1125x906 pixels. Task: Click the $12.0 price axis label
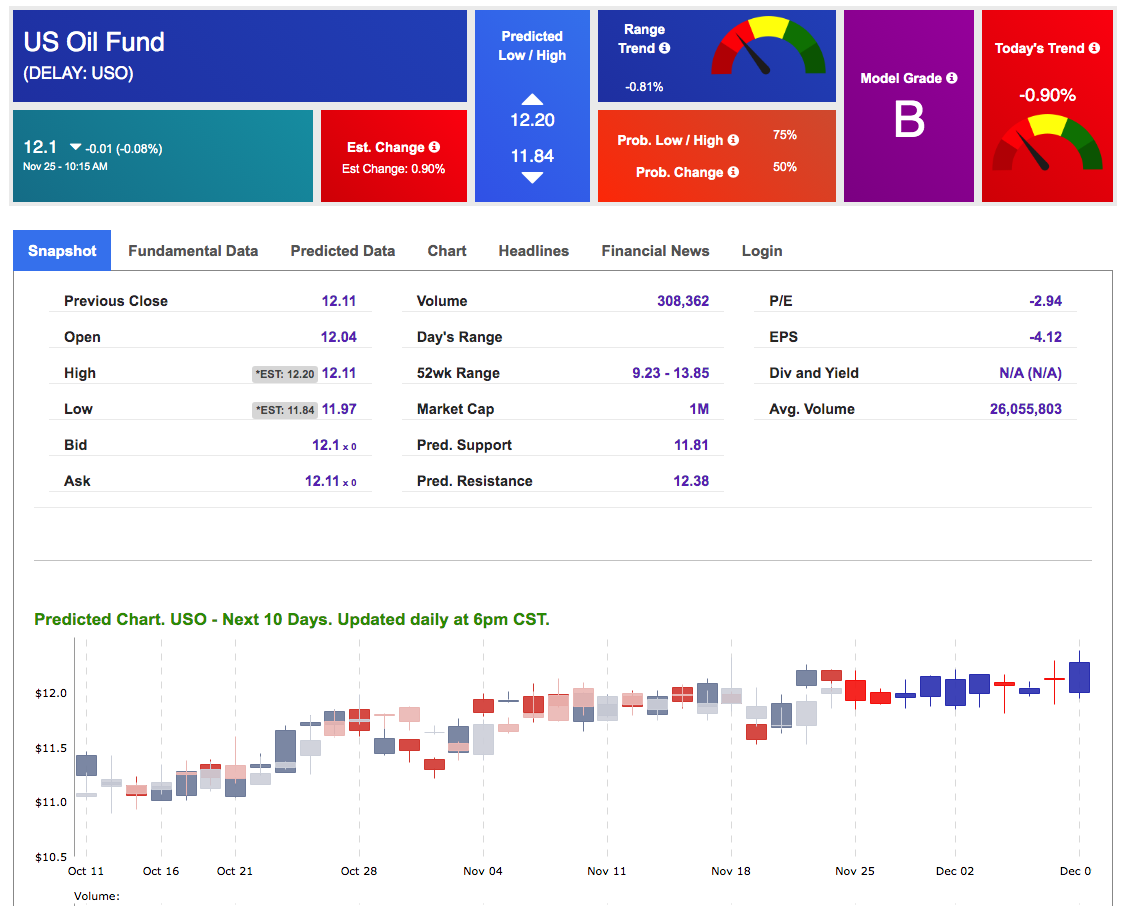coord(51,693)
